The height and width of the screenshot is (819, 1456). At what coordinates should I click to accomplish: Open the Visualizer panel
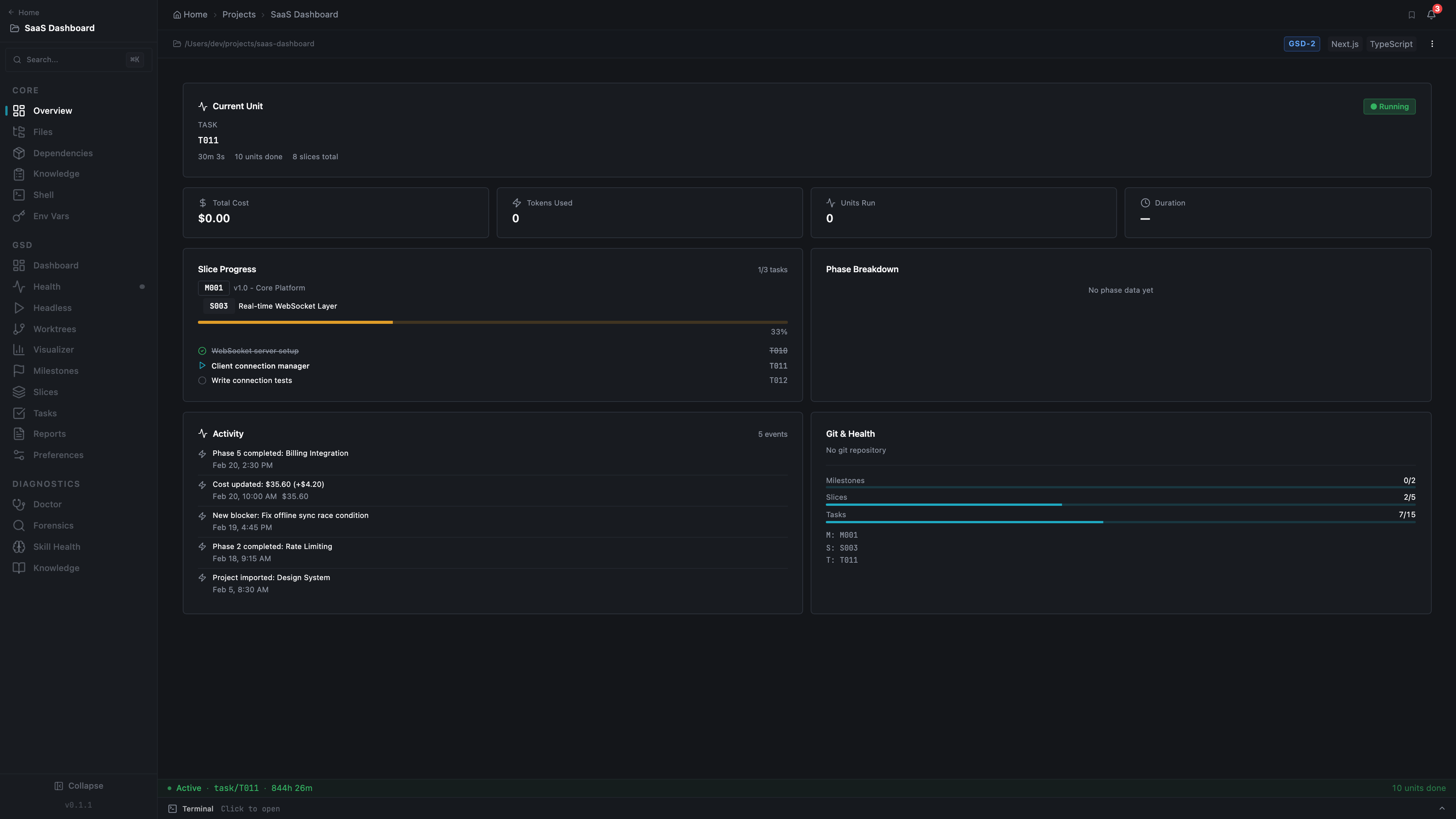[x=53, y=349]
